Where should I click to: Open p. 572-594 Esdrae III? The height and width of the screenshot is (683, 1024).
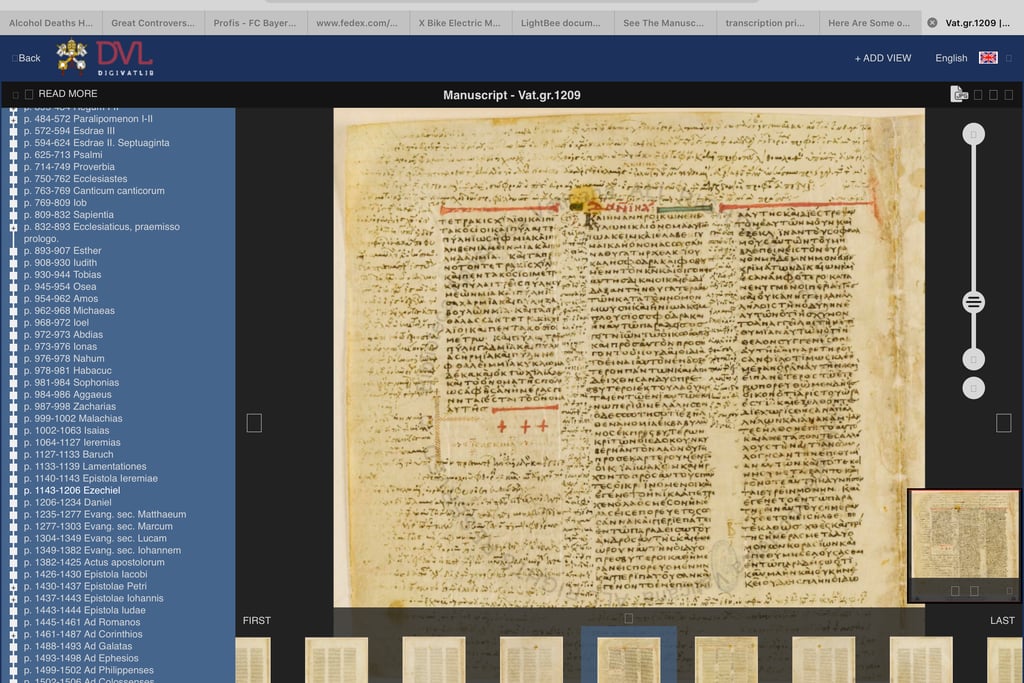[x=69, y=131]
